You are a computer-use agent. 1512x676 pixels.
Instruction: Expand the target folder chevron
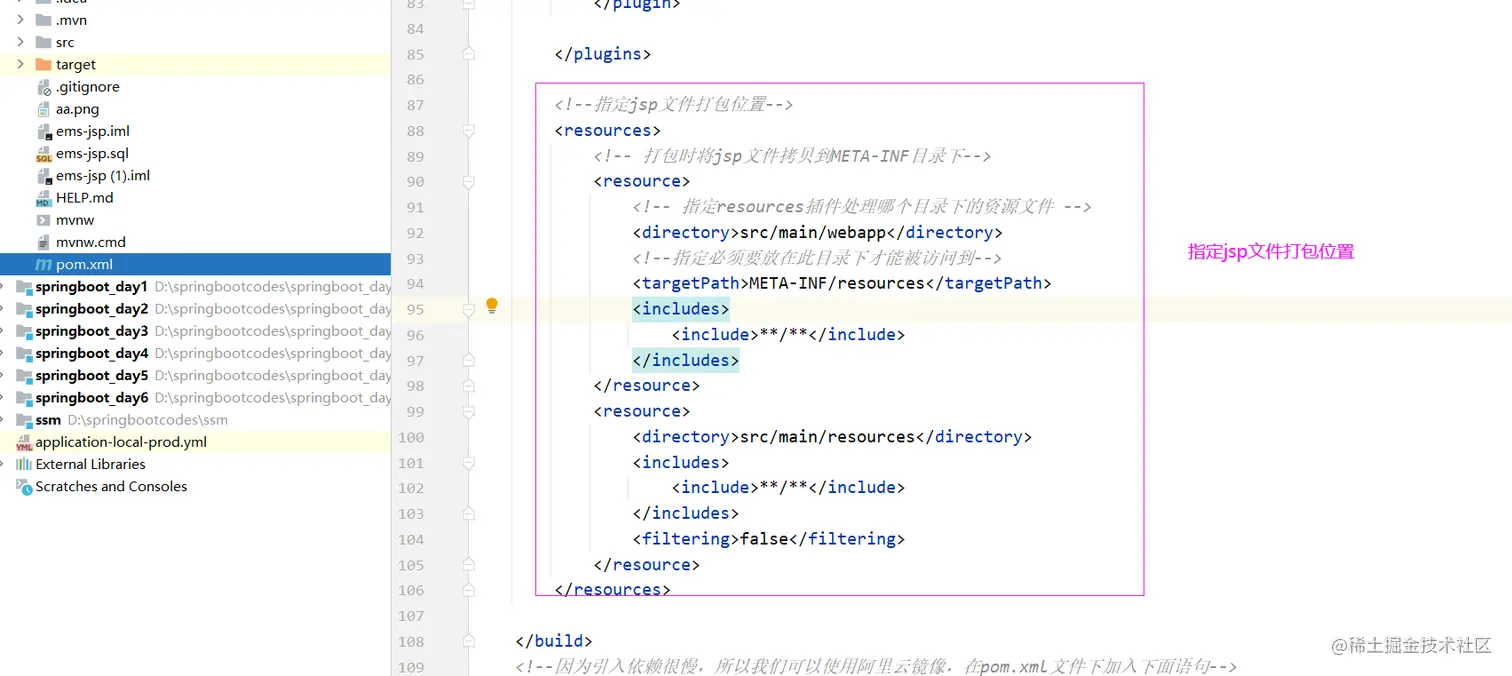click(20, 64)
